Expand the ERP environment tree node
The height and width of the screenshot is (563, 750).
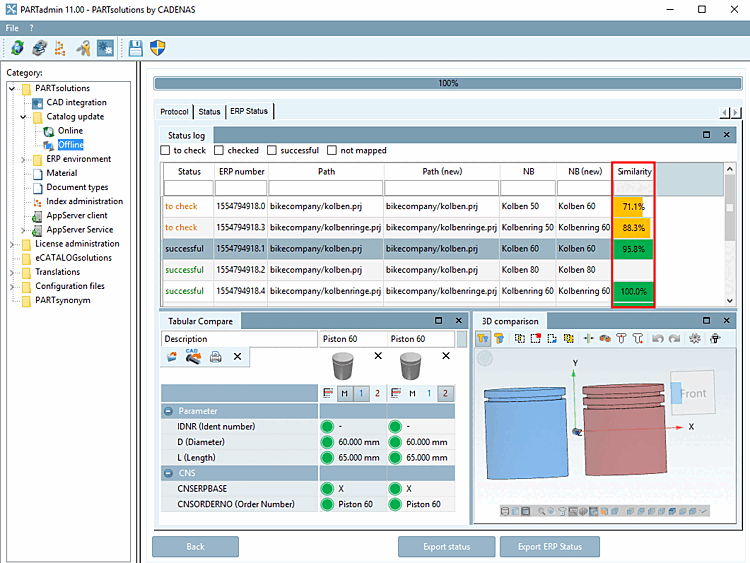pyautogui.click(x=23, y=159)
